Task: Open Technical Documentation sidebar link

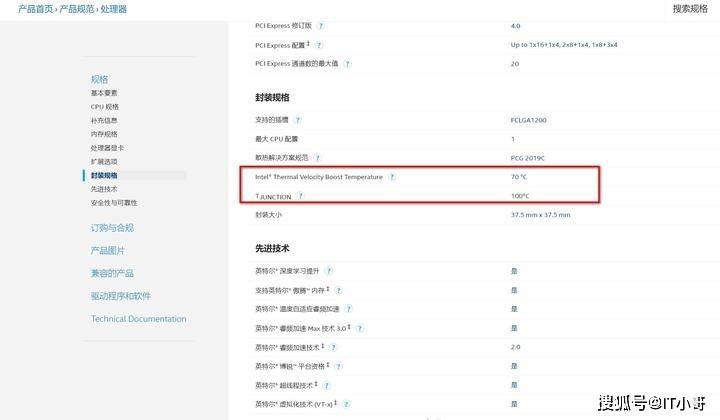Action: pyautogui.click(x=139, y=319)
